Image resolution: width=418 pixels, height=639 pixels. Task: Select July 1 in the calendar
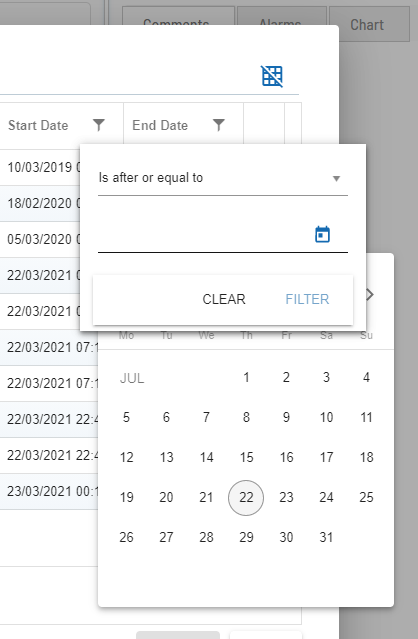click(x=246, y=378)
